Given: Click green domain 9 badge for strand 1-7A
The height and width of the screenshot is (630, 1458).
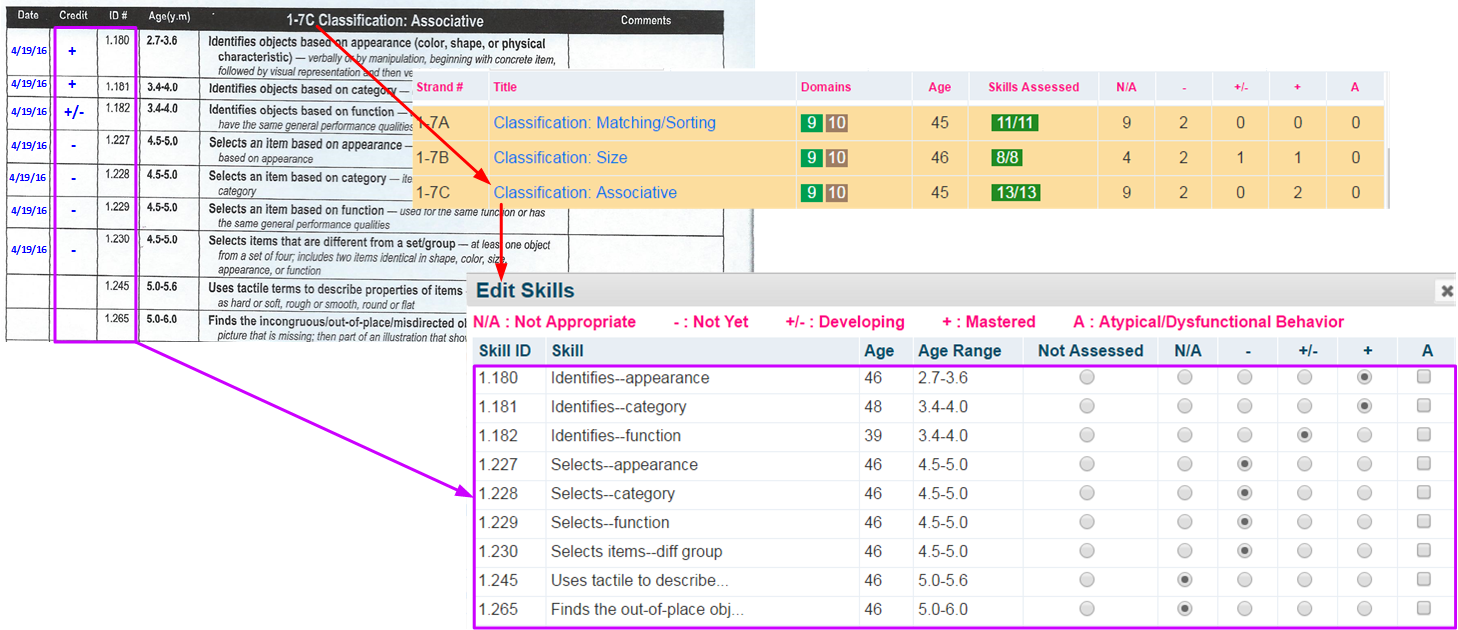Looking at the screenshot, I should (x=811, y=123).
